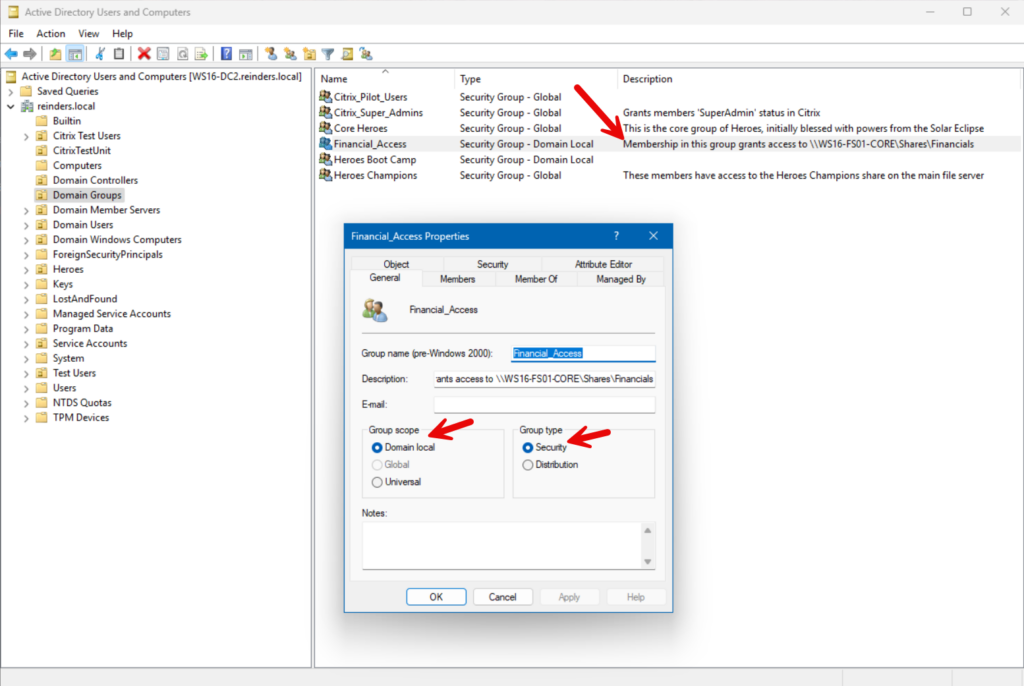Click the Back arrow toolbar icon
The height and width of the screenshot is (686, 1024).
11,54
